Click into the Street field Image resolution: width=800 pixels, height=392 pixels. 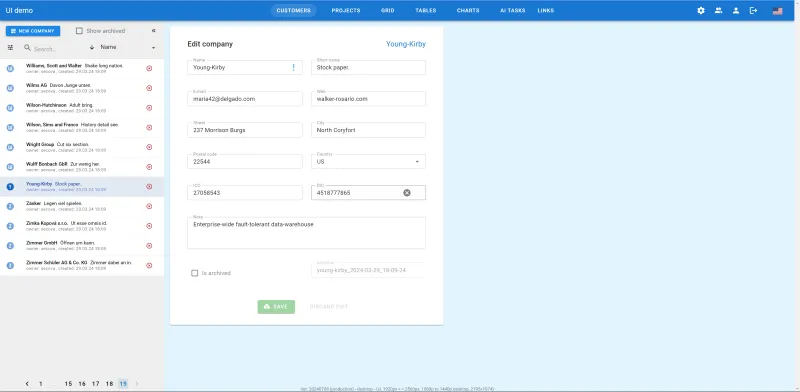point(245,130)
